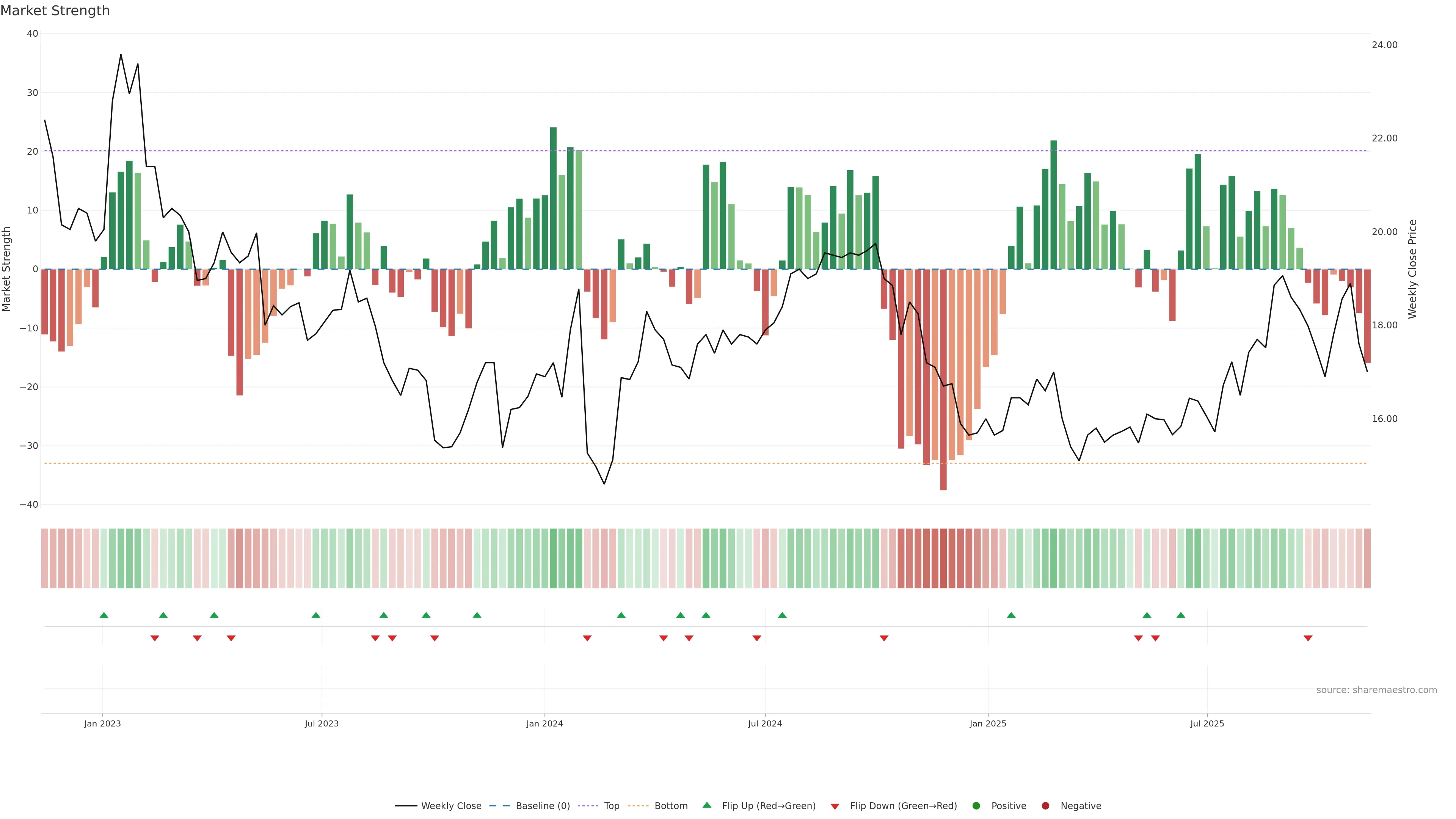Screen dimensions: 1456x819
Task: Click red Flip Down legend triangle icon
Action: pyautogui.click(x=835, y=806)
